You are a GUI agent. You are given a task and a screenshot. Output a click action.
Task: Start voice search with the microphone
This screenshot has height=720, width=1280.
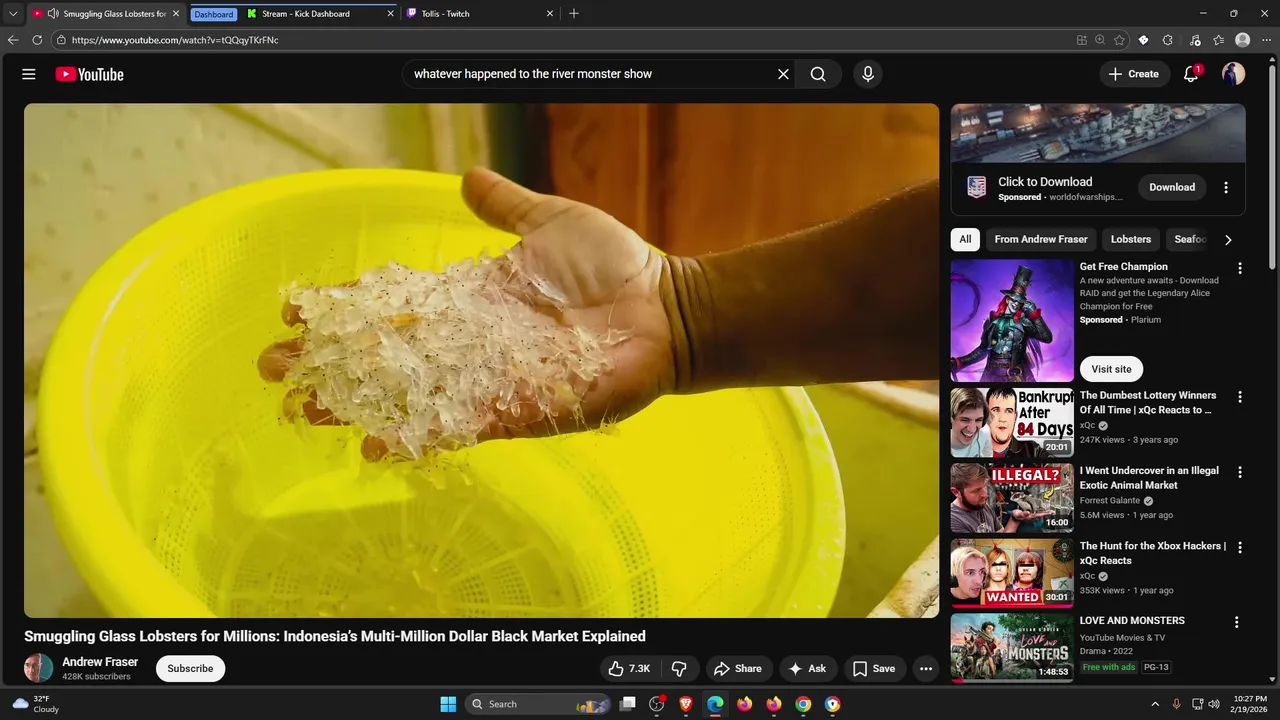pos(867,74)
